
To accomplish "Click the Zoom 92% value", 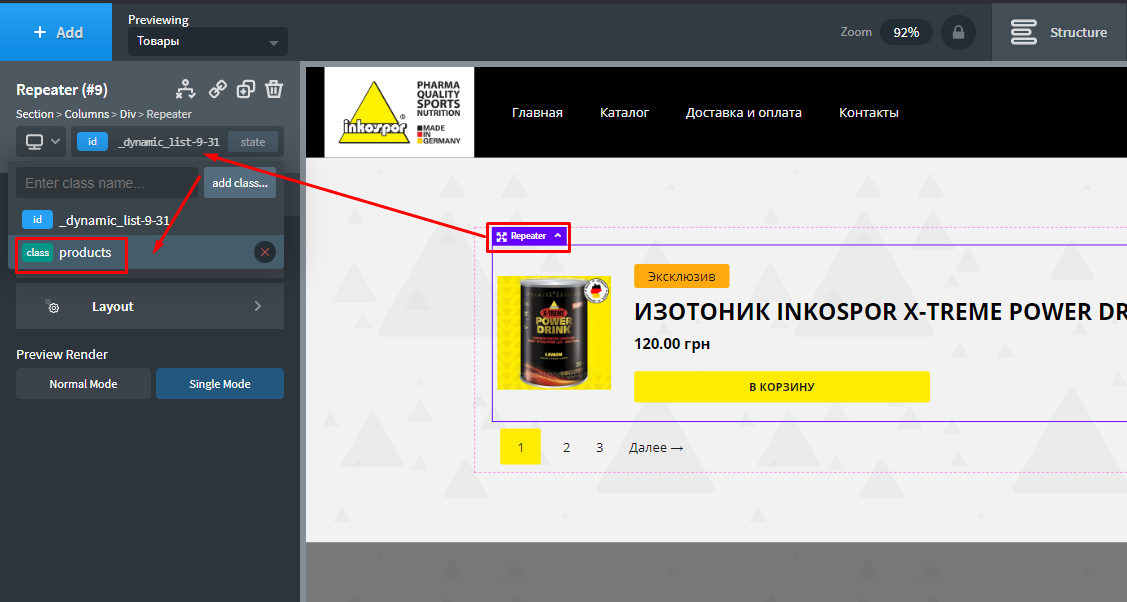I will [906, 32].
